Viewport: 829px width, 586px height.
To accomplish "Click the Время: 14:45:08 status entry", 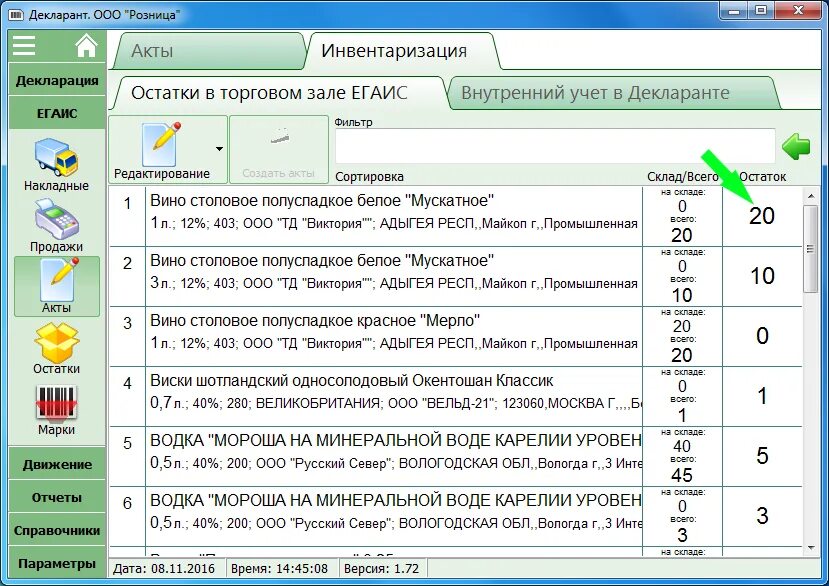I will click(x=279, y=569).
